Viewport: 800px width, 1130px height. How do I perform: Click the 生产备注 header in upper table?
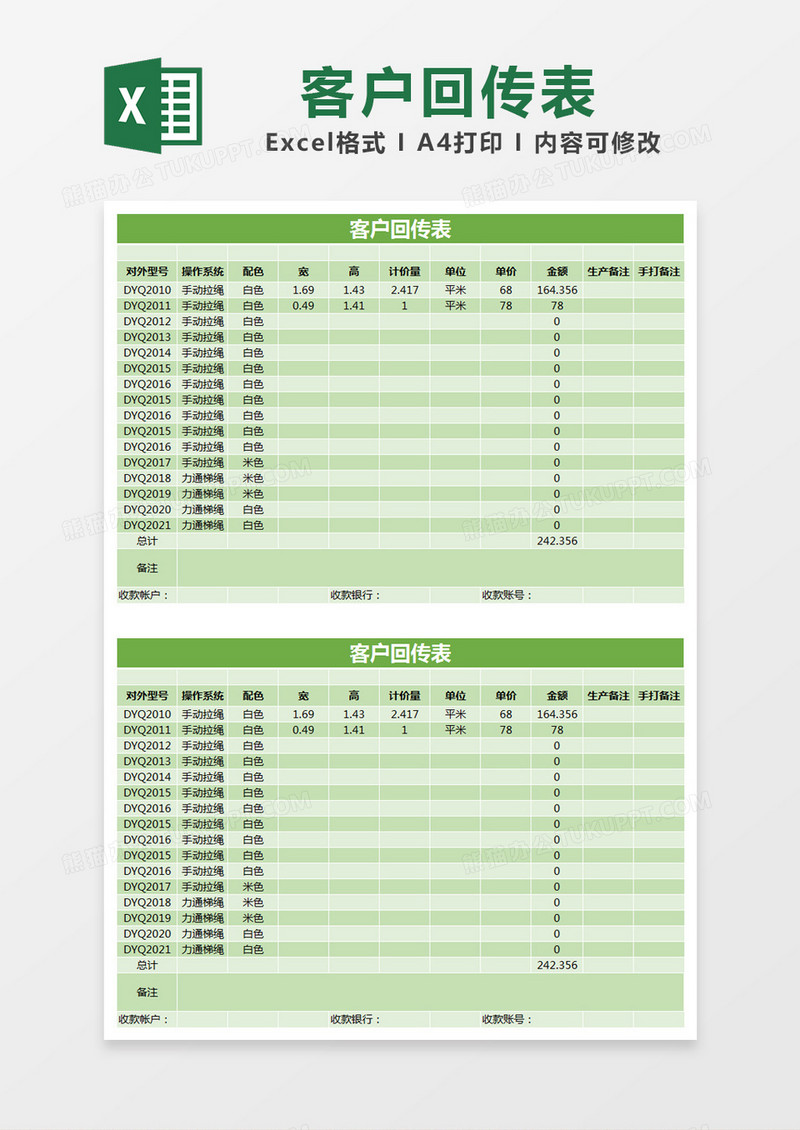click(x=608, y=272)
